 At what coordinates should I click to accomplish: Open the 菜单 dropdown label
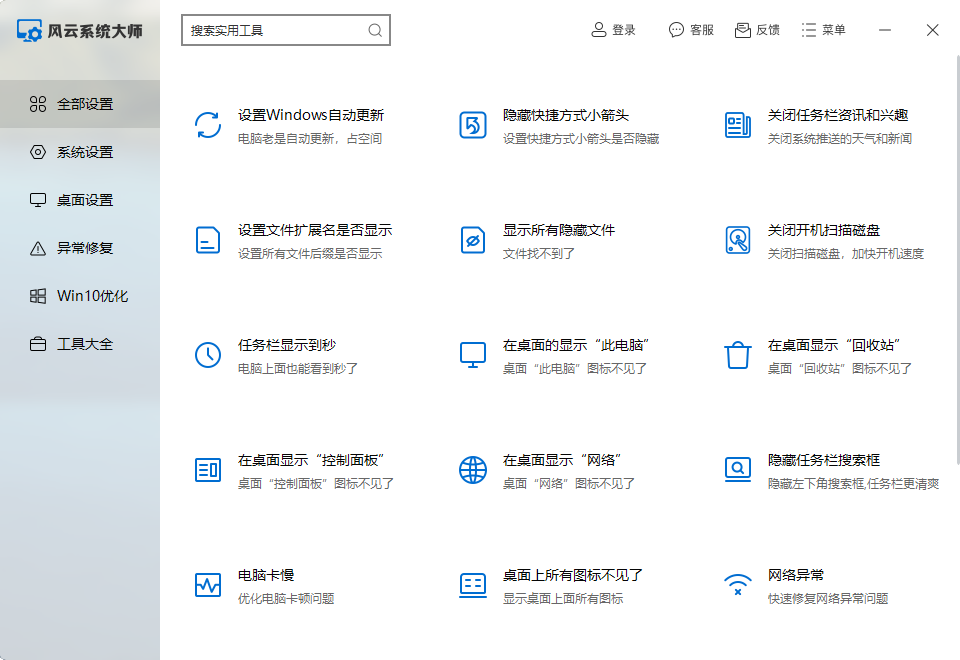click(834, 30)
